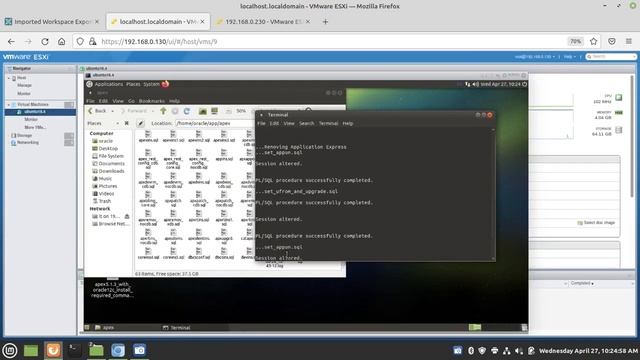The width and height of the screenshot is (640, 360).
Task: Click guest power icon in top panel
Action: (x=524, y=84)
